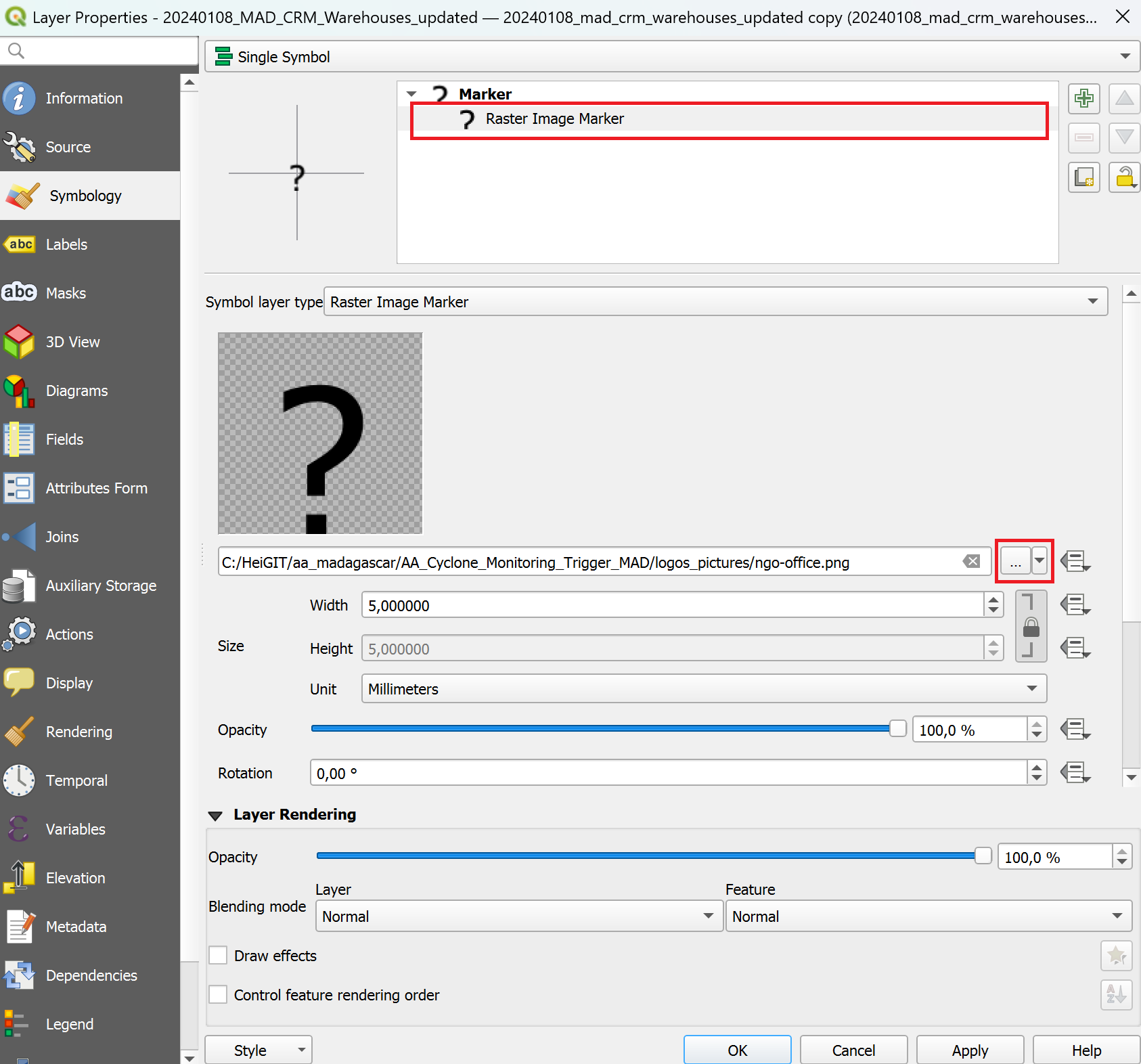The image size is (1141, 1064).
Task: Select the Raster Image Marker layer row
Action: pyautogui.click(x=729, y=119)
